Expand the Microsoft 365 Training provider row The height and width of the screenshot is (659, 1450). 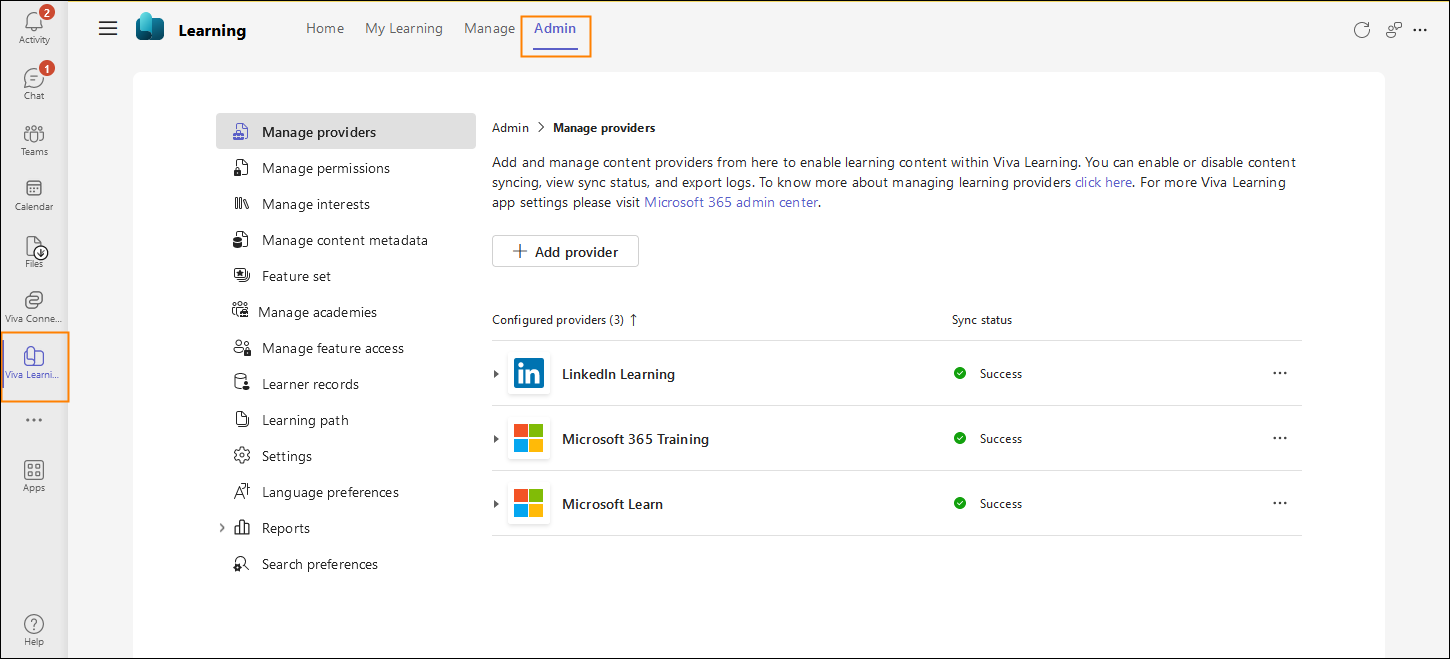[496, 439]
